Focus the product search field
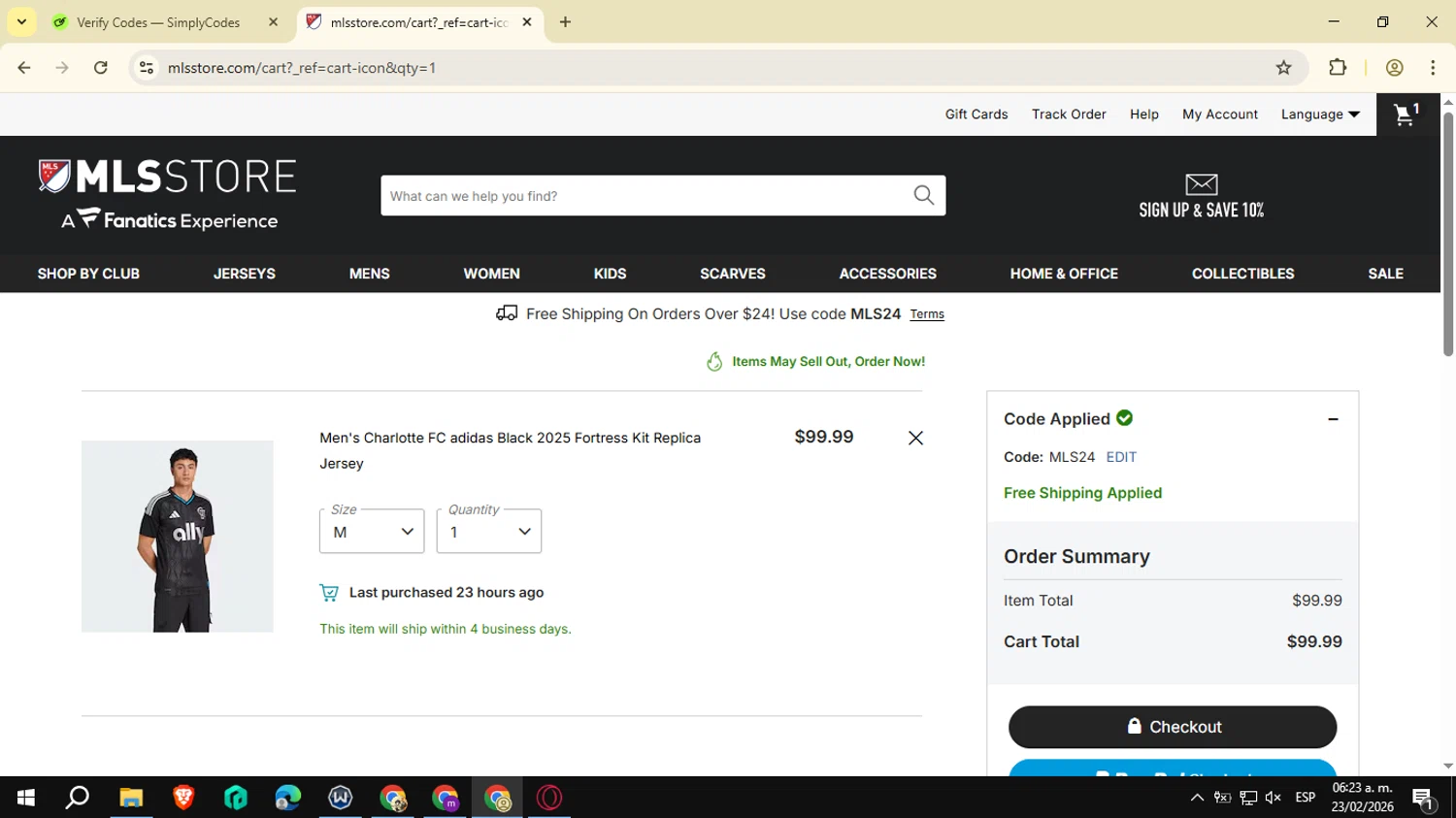This screenshot has width=1456, height=818. [645, 196]
